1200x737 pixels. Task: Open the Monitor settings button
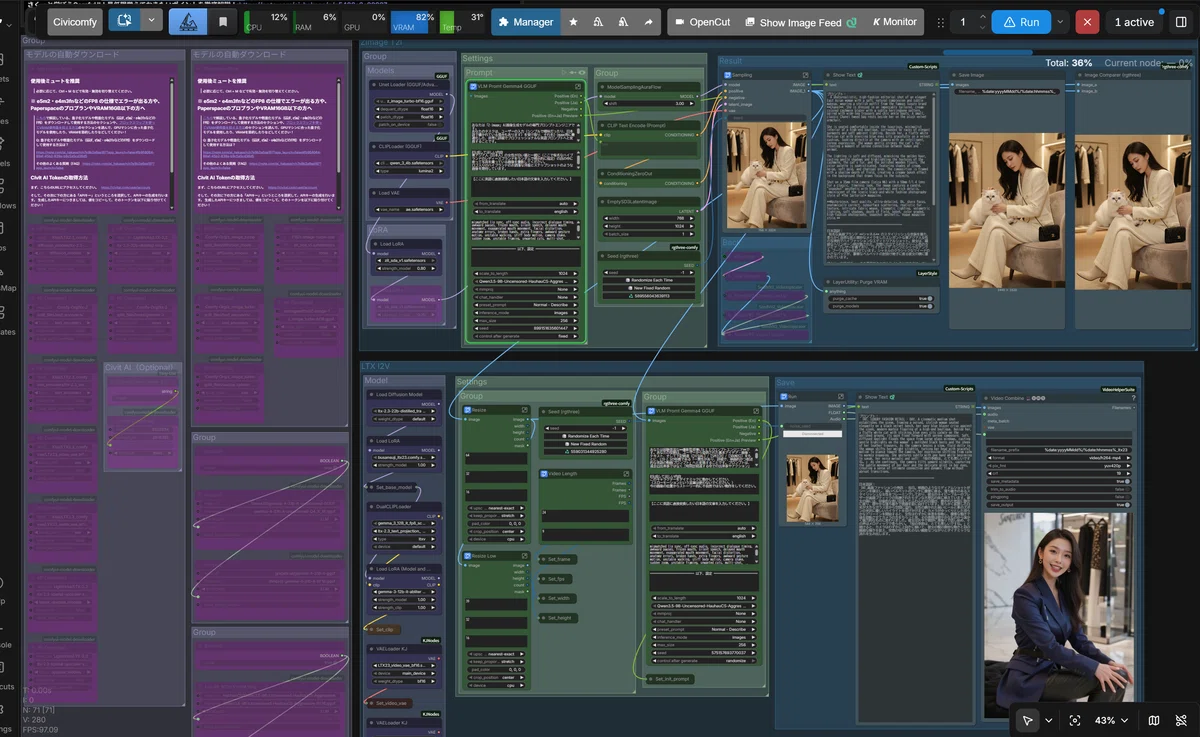tap(894, 21)
